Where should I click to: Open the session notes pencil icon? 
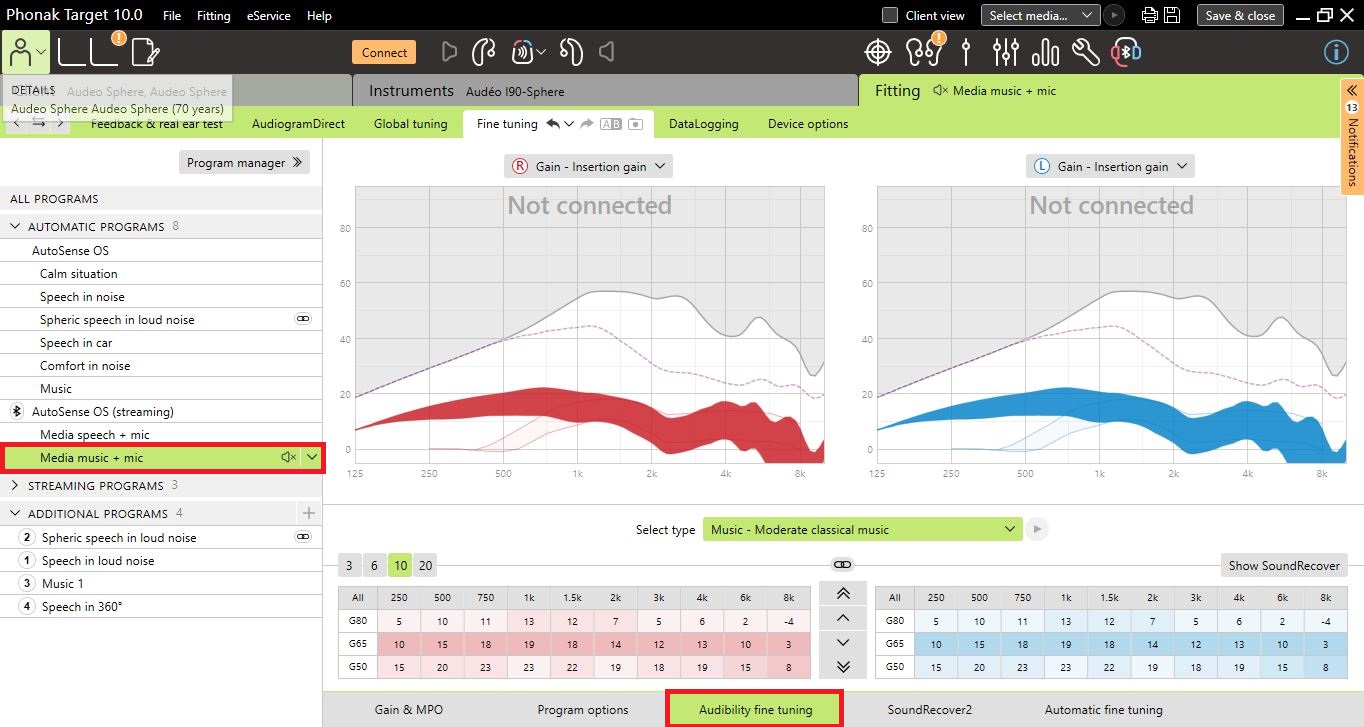pos(146,52)
